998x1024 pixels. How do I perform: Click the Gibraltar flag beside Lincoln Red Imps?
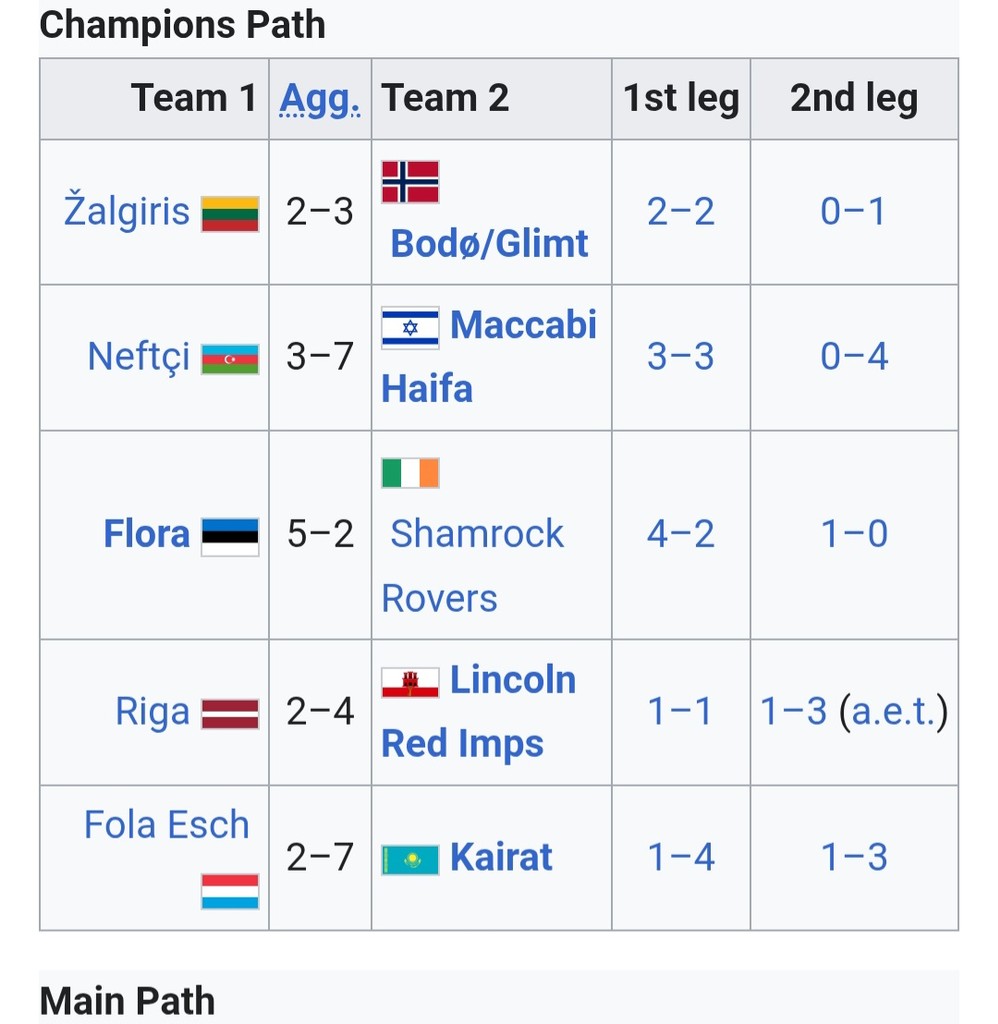410,683
